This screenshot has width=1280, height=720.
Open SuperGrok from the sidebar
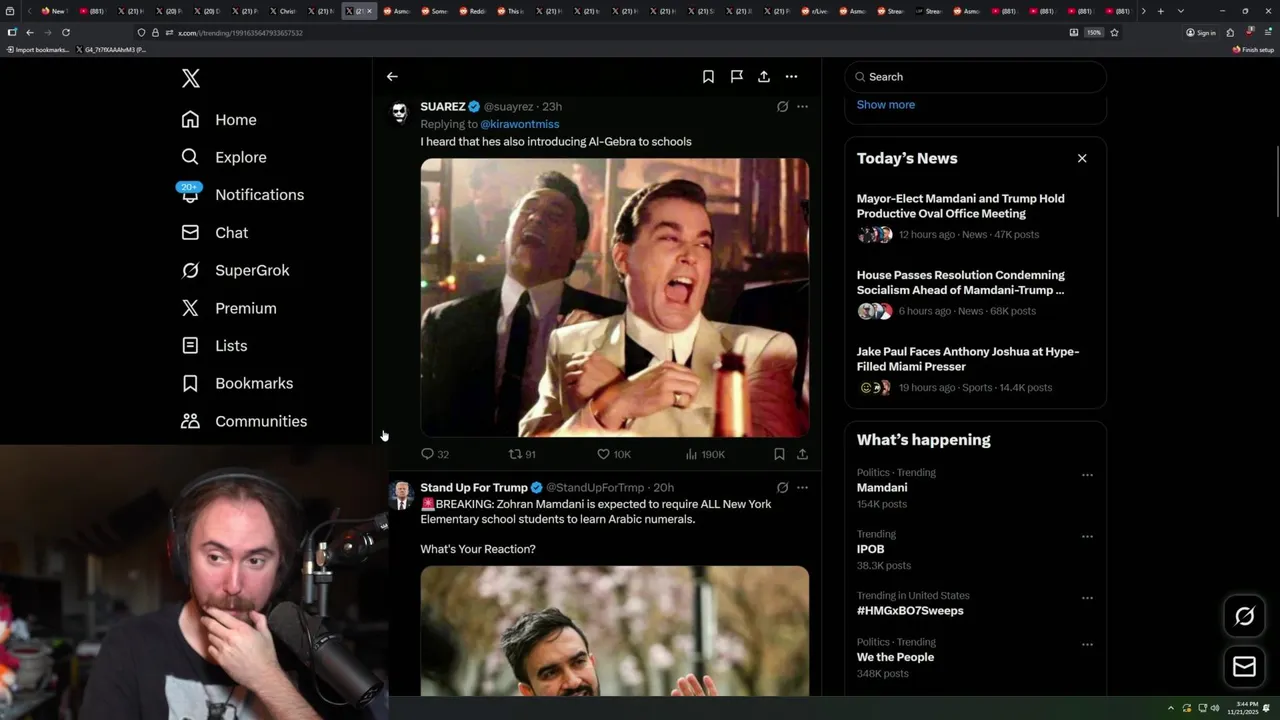(236, 271)
